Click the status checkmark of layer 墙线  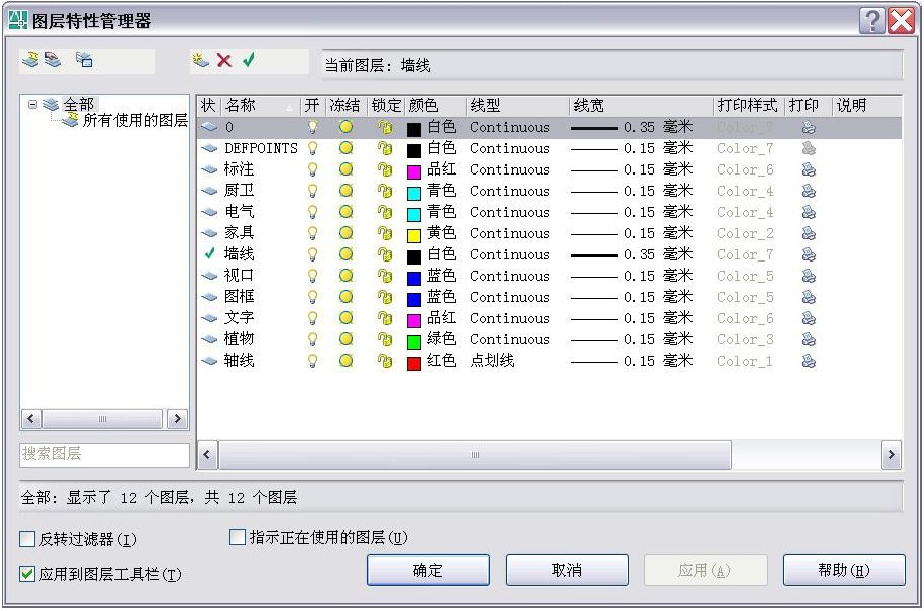point(209,253)
